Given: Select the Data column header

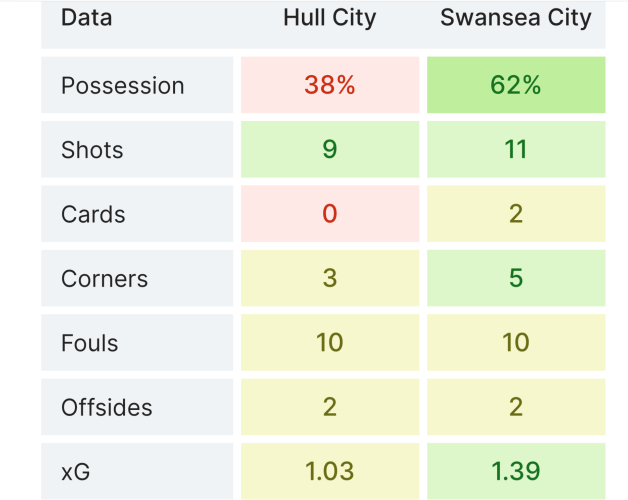Looking at the screenshot, I should (x=87, y=18).
